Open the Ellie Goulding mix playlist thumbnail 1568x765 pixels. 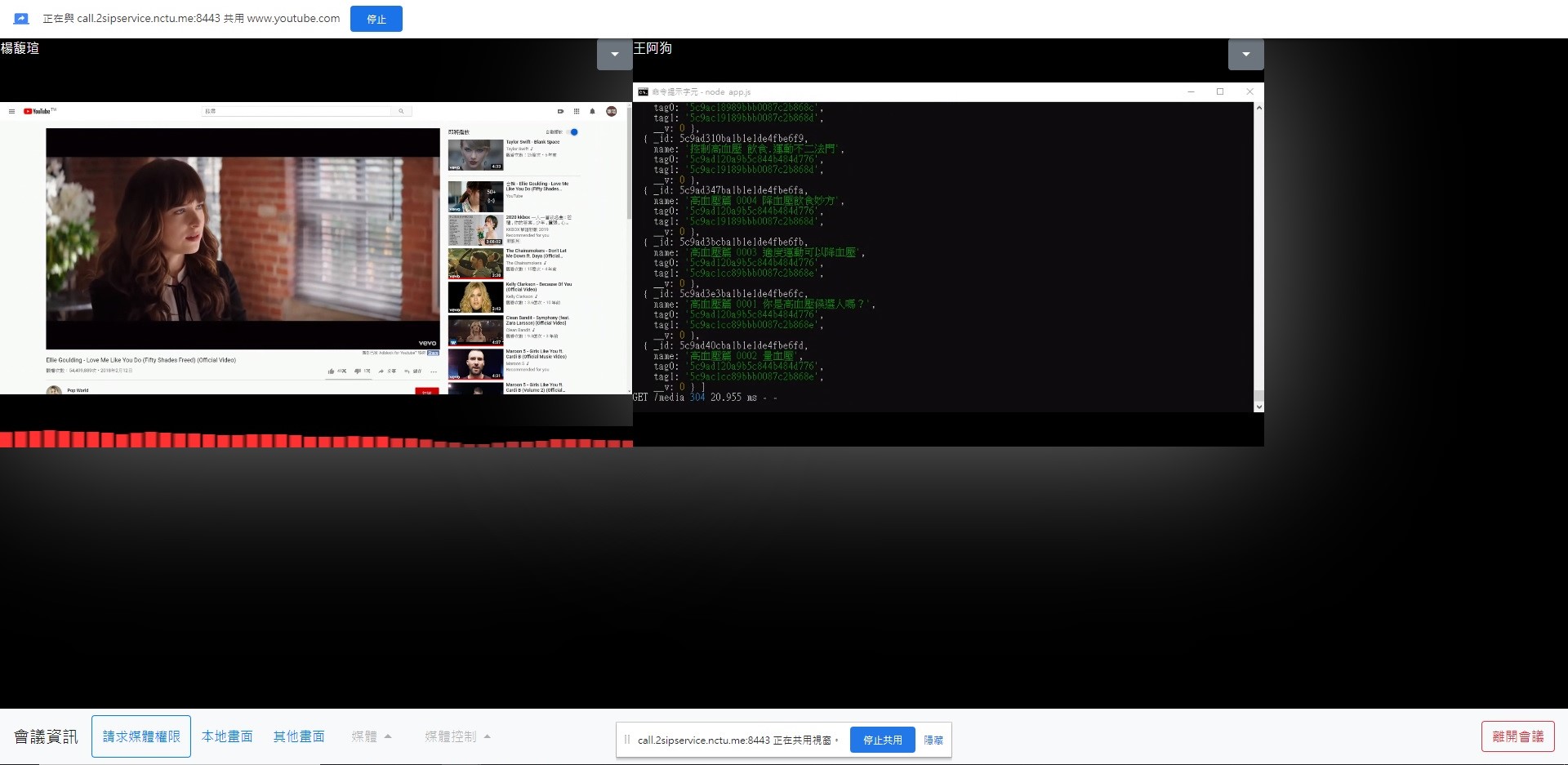pos(475,197)
